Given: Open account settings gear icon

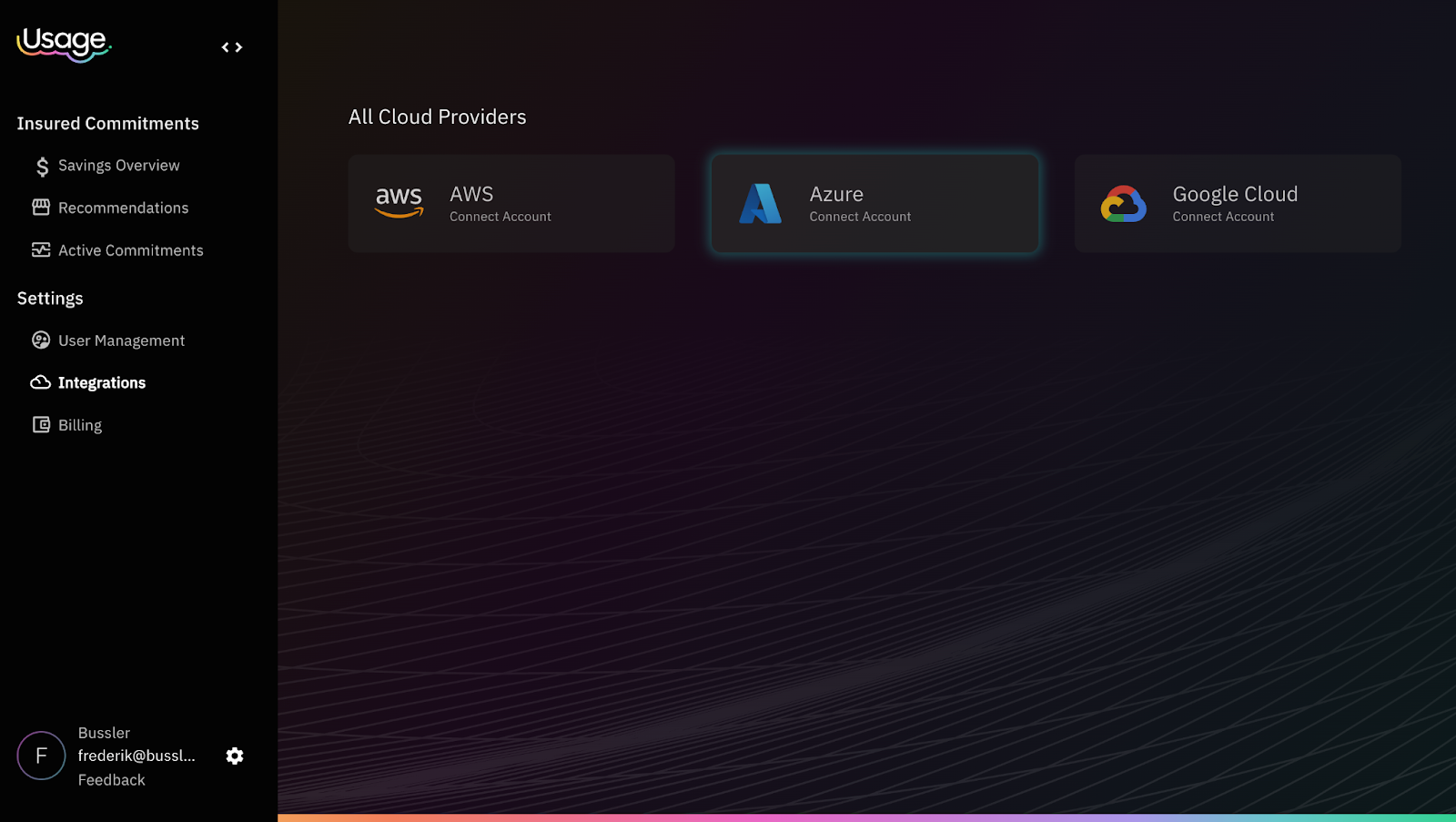Looking at the screenshot, I should [x=235, y=756].
